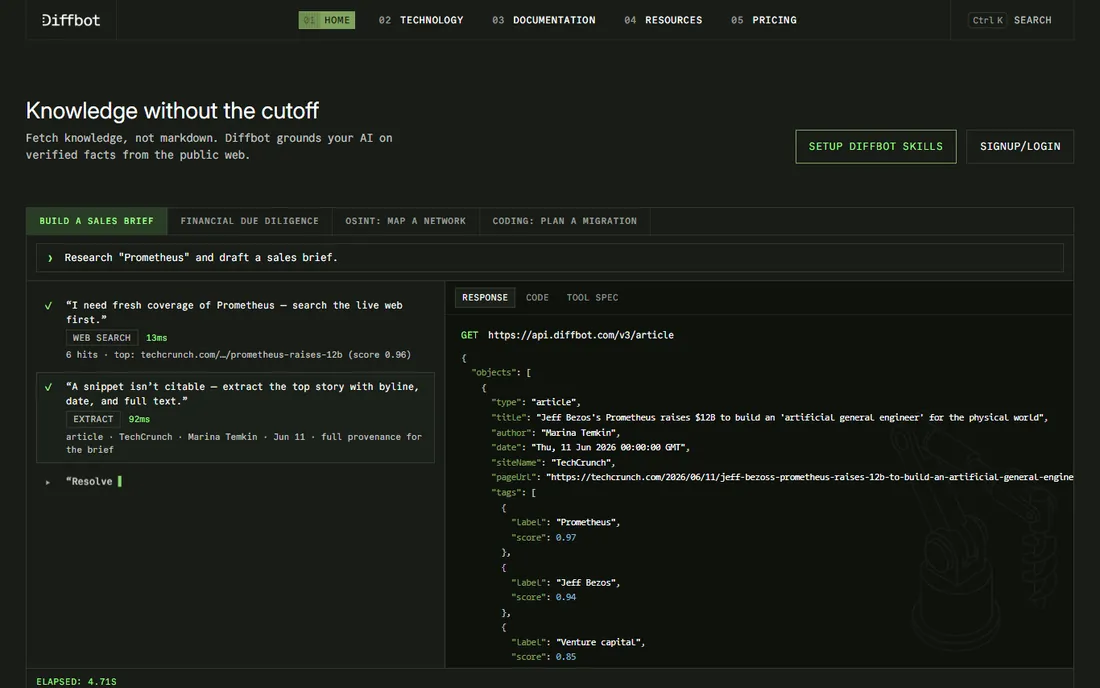Click the "I need fresh coverage of Prometheus" step text
1100x688 pixels.
[x=234, y=312]
